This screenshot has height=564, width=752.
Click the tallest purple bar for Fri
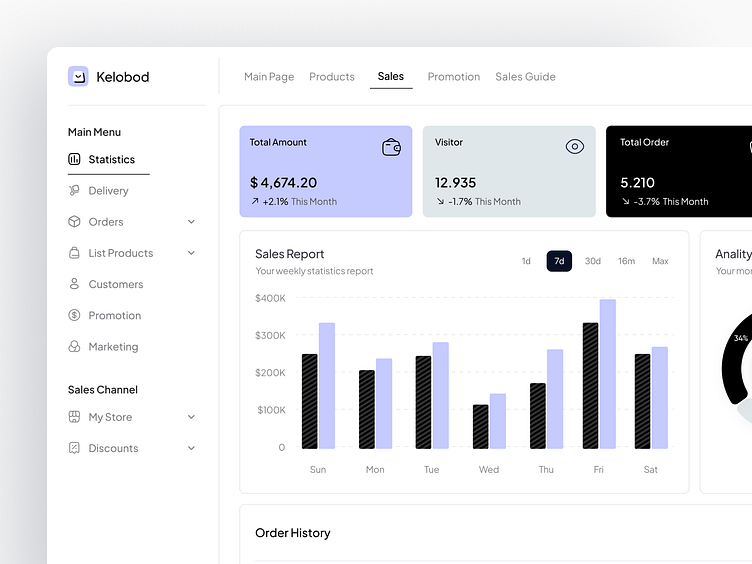tap(608, 373)
